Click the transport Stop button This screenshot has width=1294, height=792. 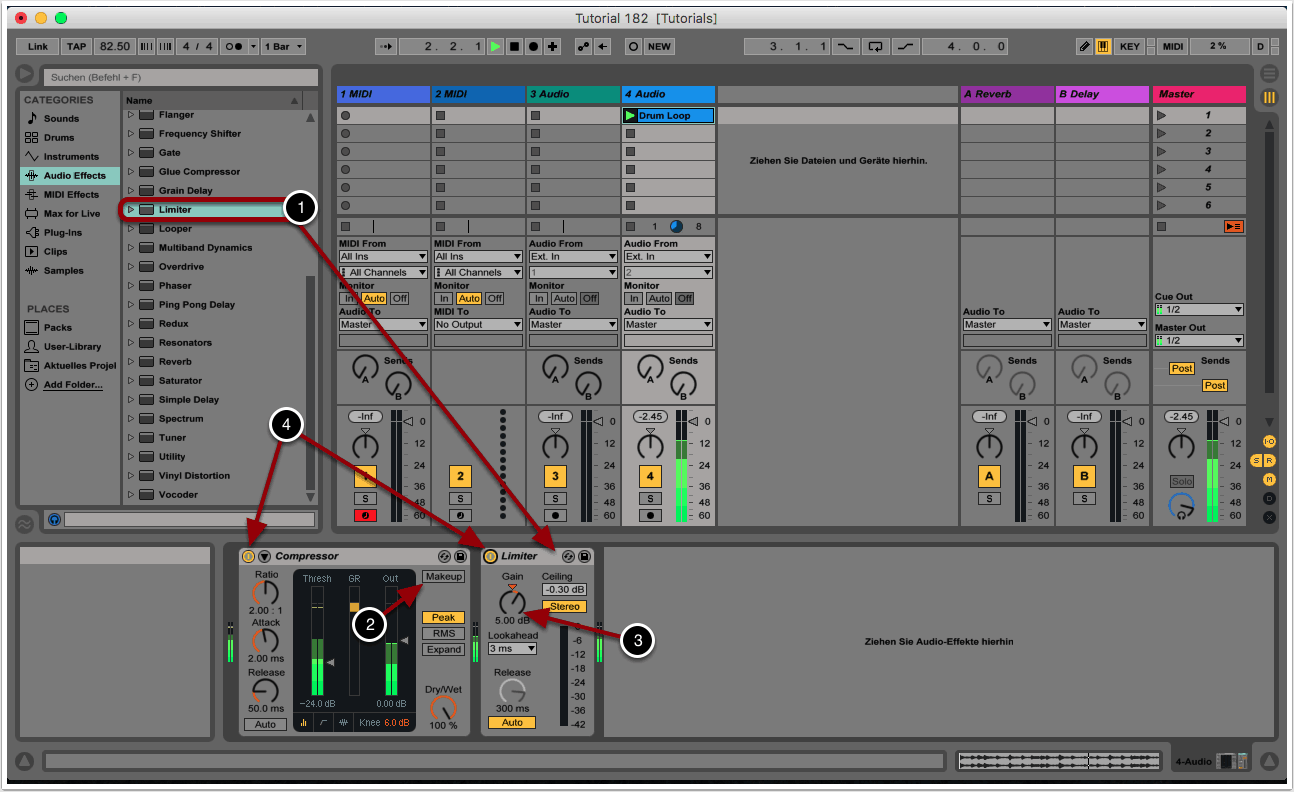pyautogui.click(x=514, y=46)
